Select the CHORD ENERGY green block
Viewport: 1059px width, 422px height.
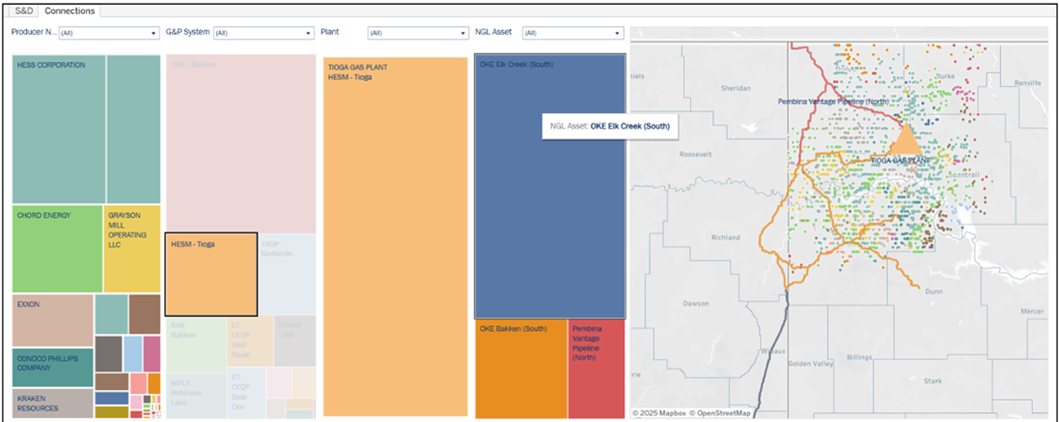click(x=57, y=249)
